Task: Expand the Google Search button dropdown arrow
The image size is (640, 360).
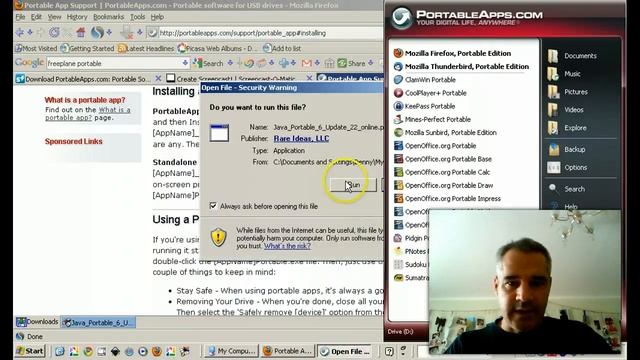Action: coord(230,63)
